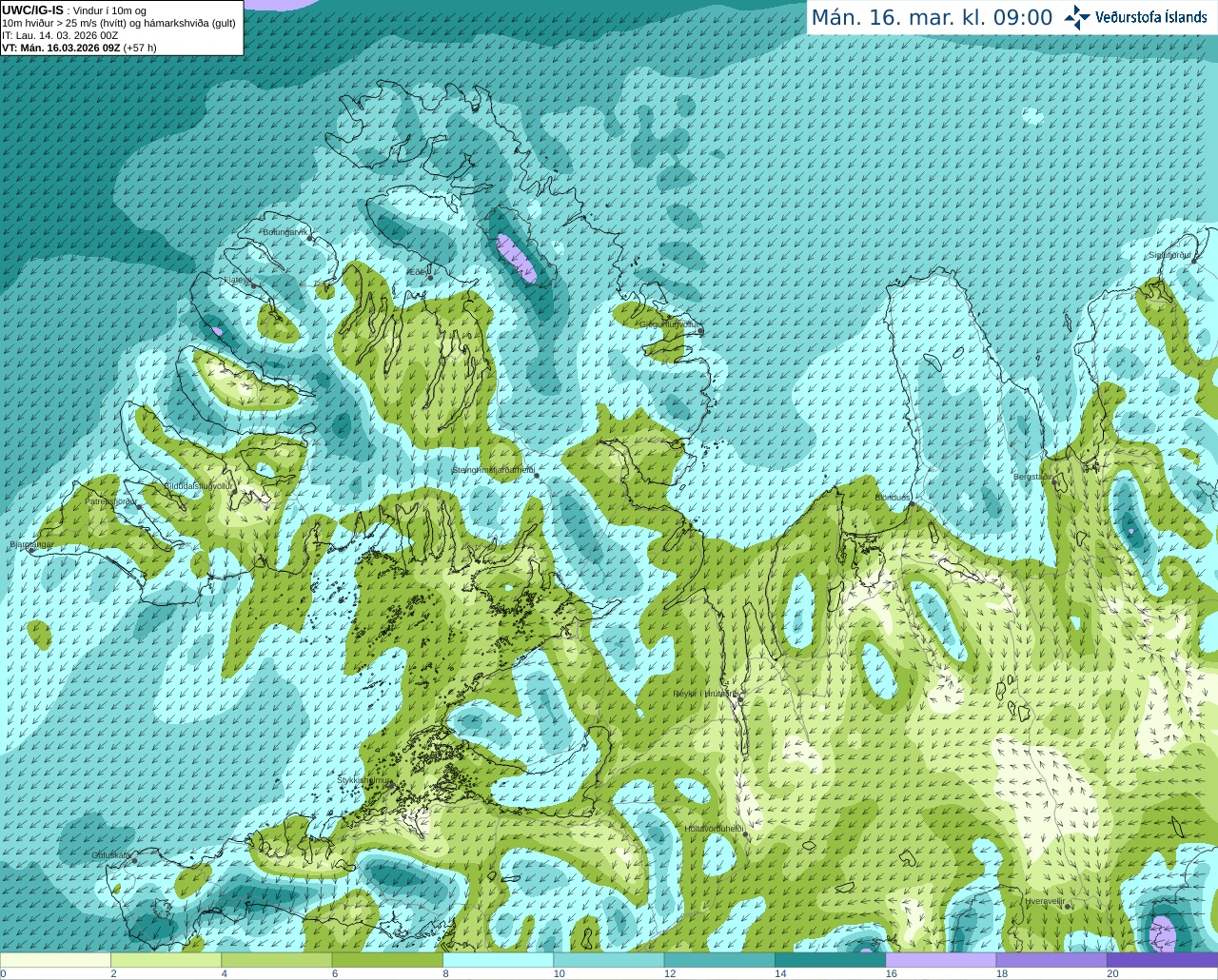
Task: Select the Gufuskálar station marker
Action: coord(134,861)
